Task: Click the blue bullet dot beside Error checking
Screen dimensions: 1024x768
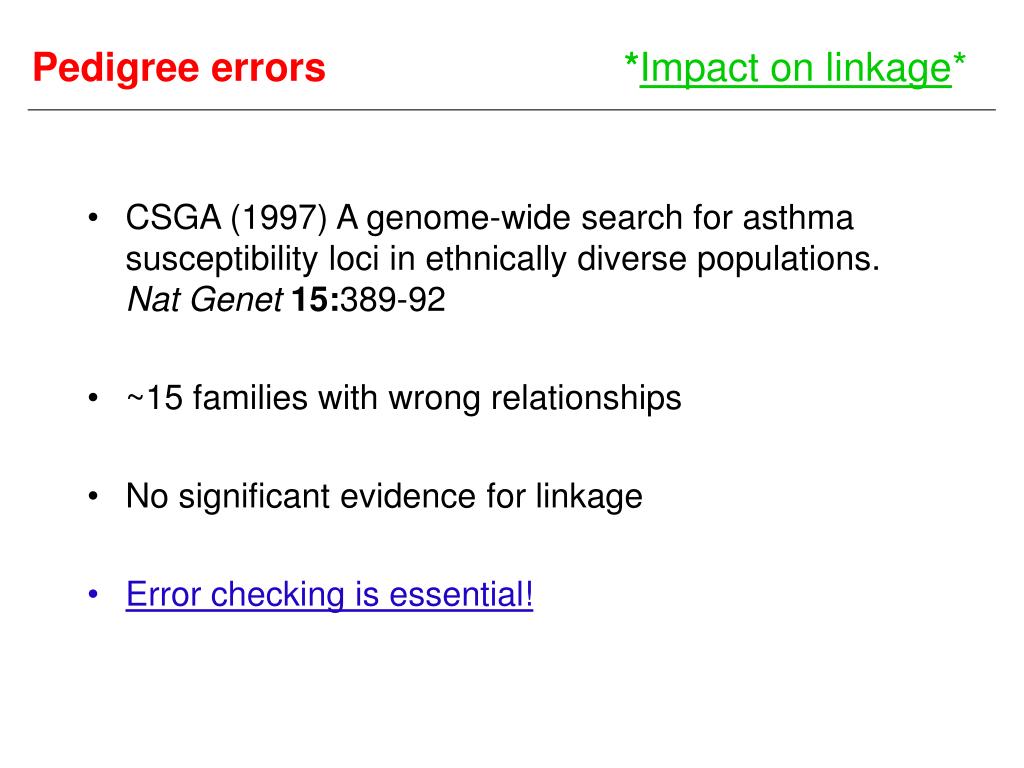Action: point(93,594)
